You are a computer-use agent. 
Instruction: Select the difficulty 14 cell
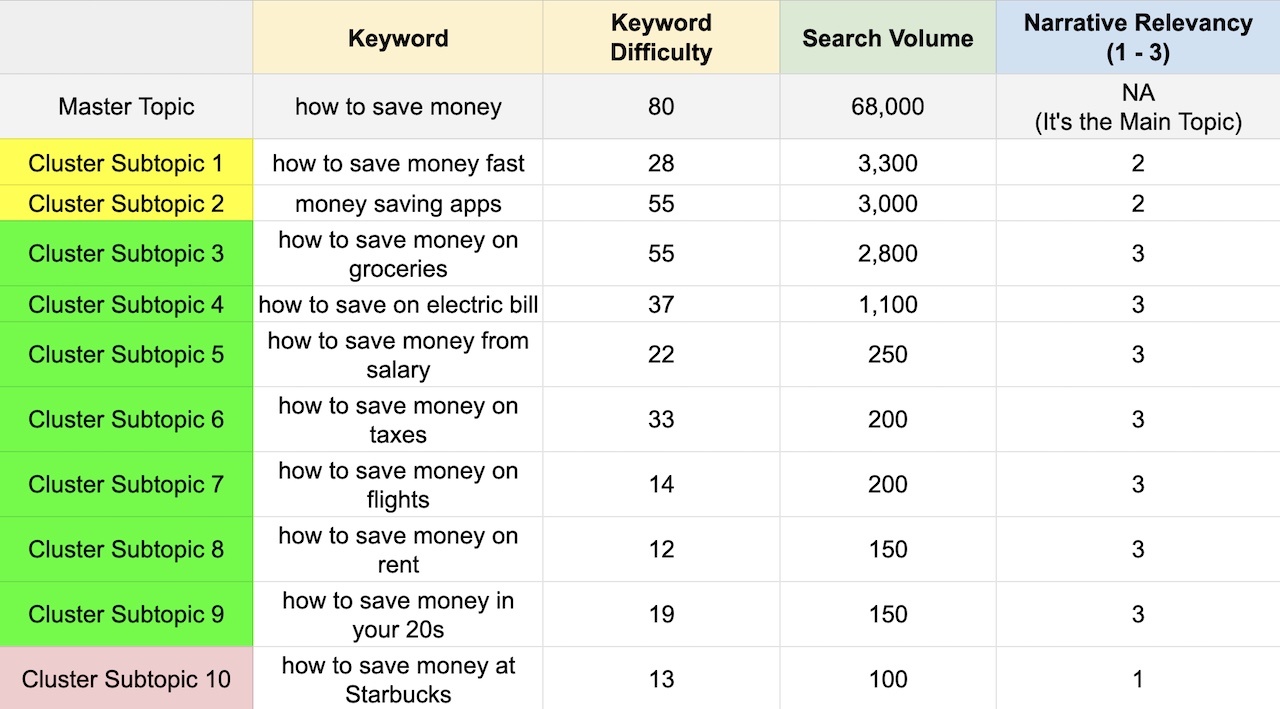tap(661, 484)
